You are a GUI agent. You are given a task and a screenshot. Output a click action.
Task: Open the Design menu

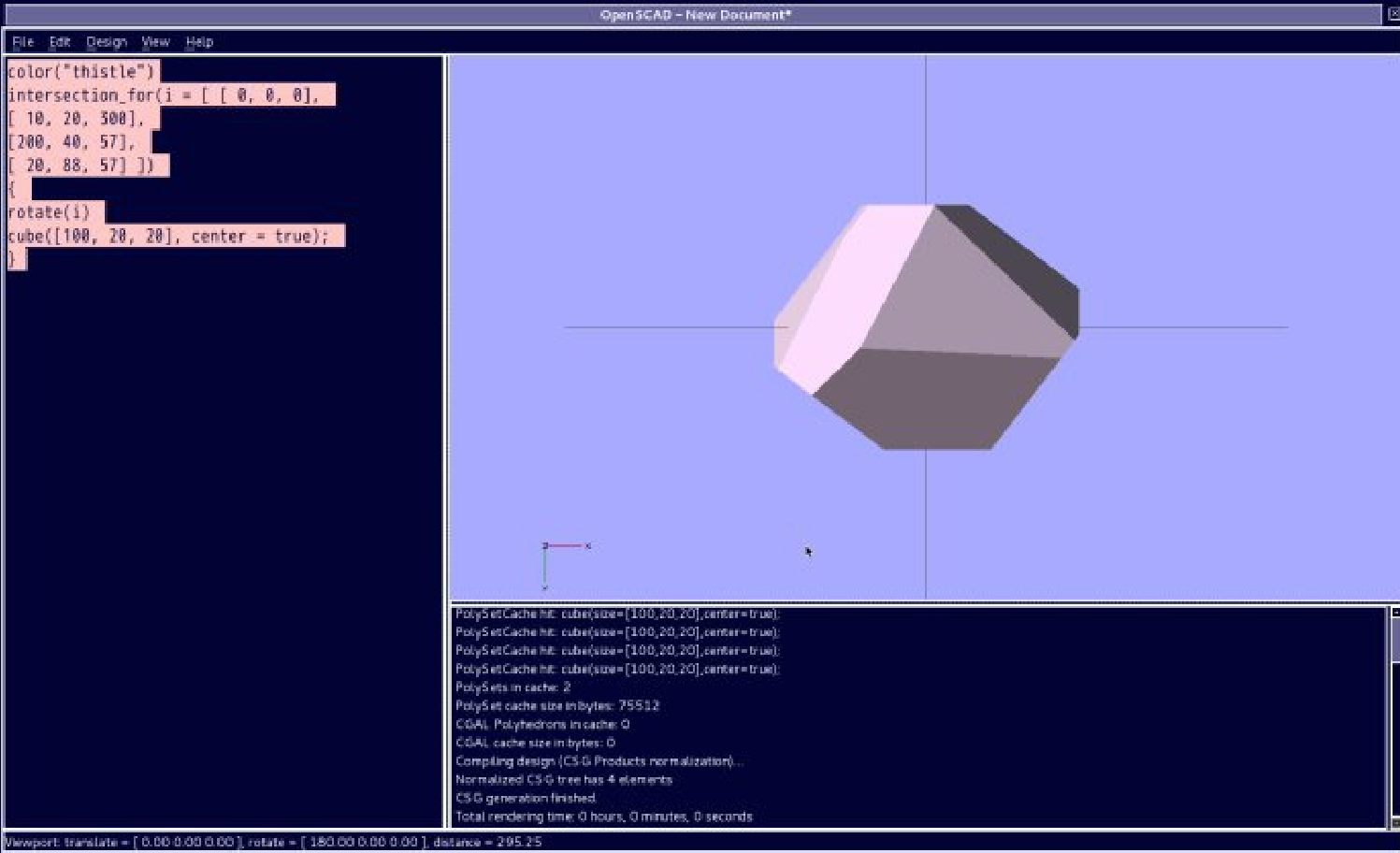pyautogui.click(x=106, y=42)
